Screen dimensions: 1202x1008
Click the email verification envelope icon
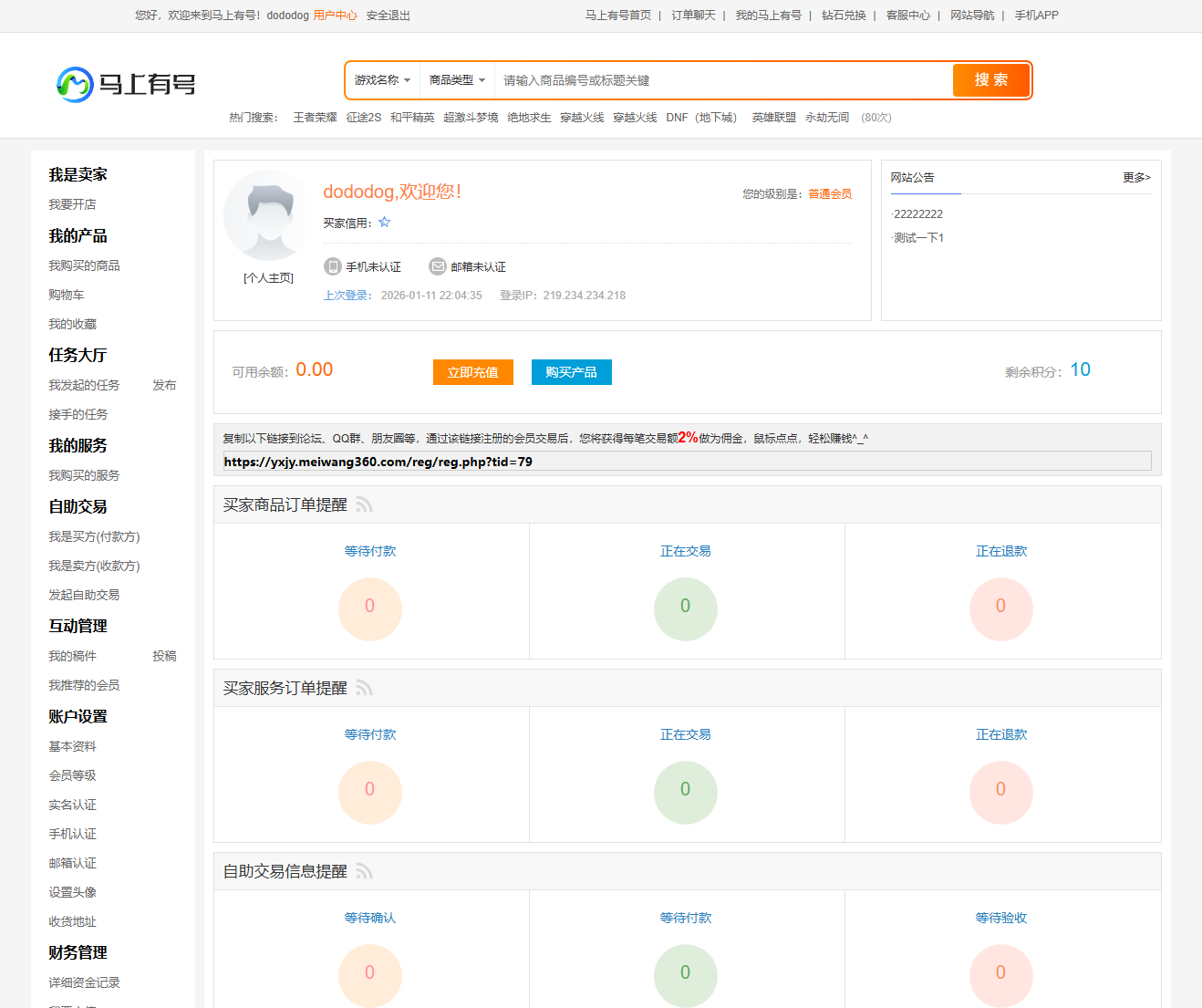438,266
